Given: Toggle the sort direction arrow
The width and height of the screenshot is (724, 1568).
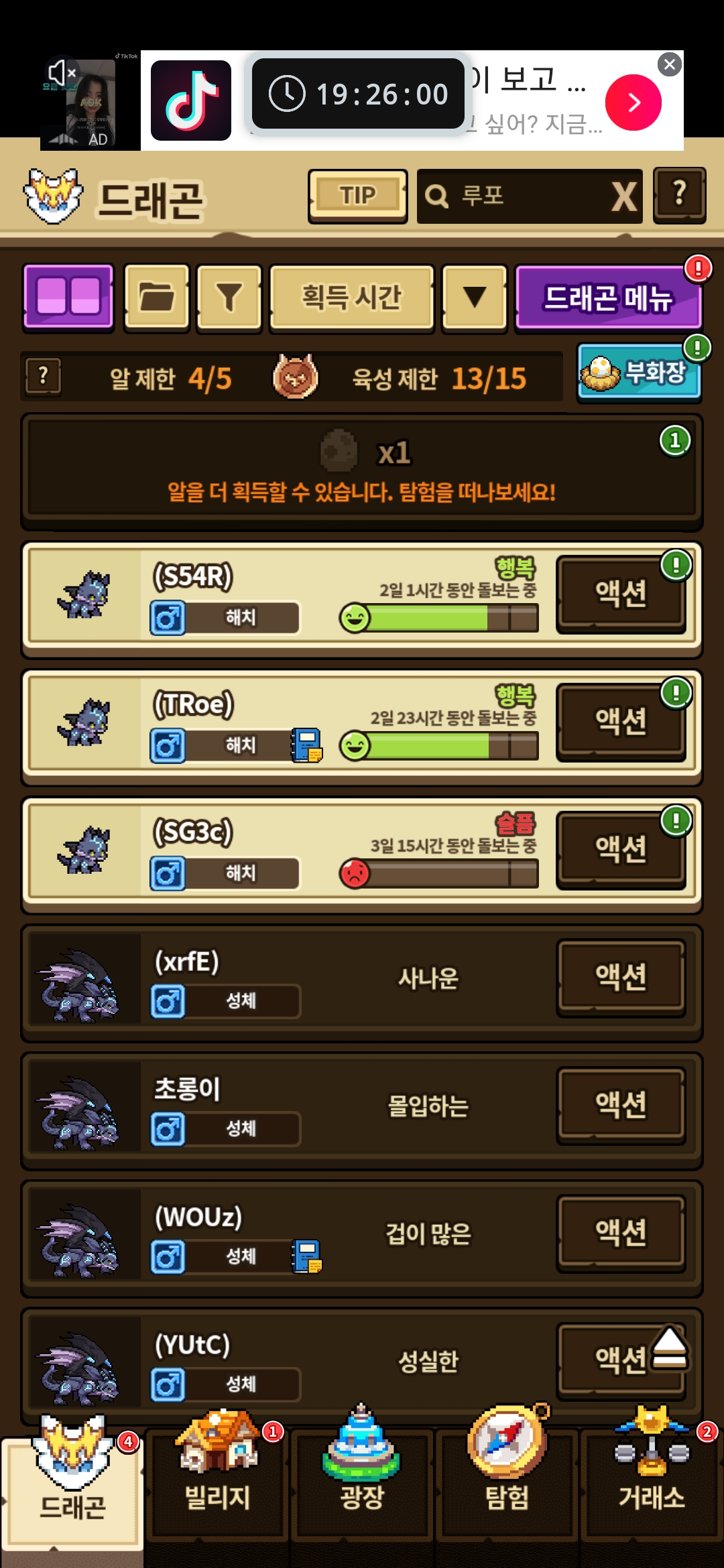Looking at the screenshot, I should [475, 297].
